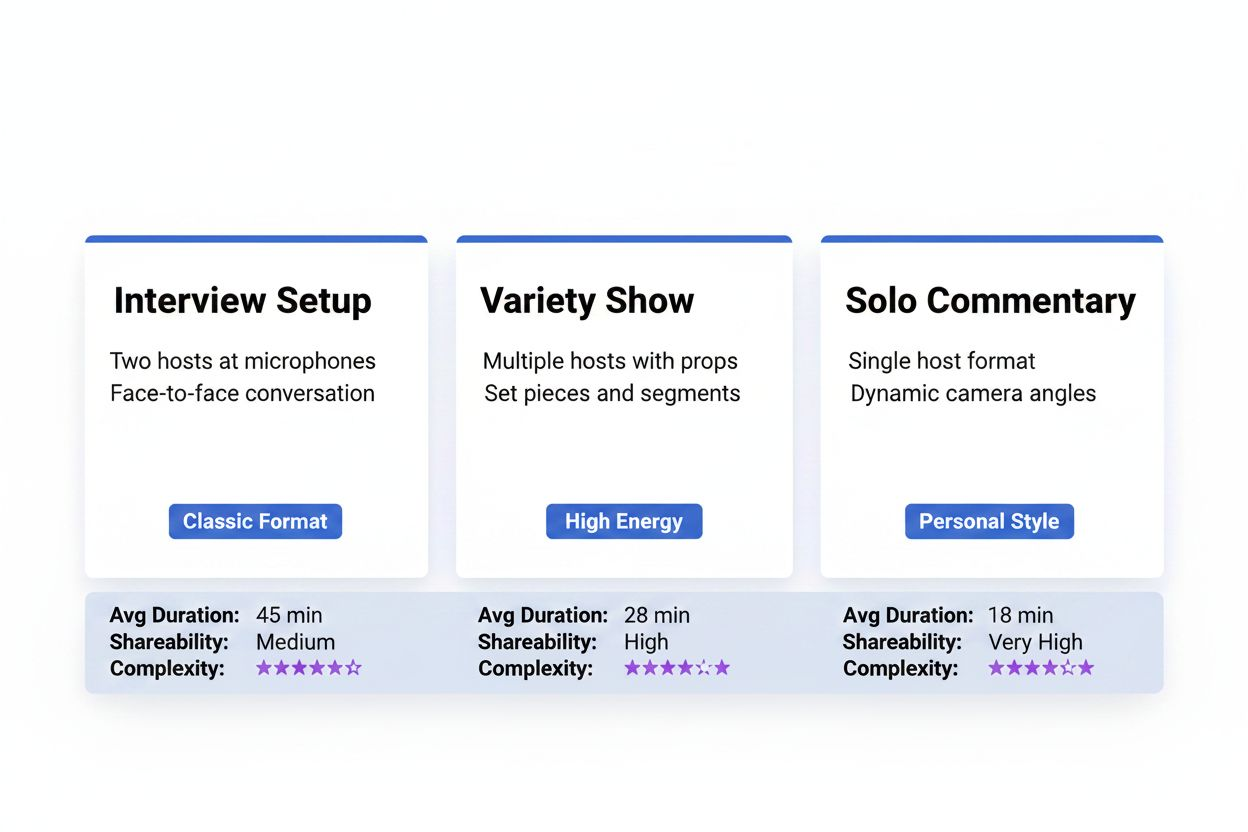
Task: Click the Personal Style badge
Action: click(x=989, y=521)
